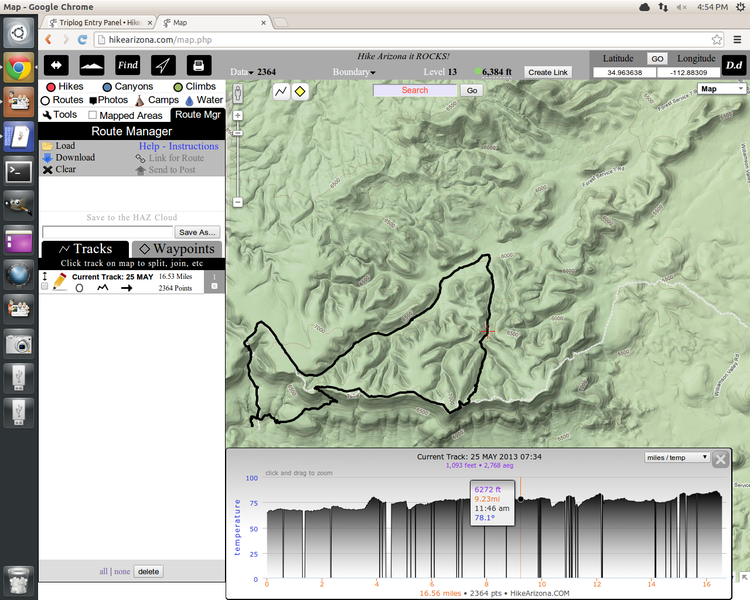
Task: Open the Data dropdown
Action: point(242,72)
